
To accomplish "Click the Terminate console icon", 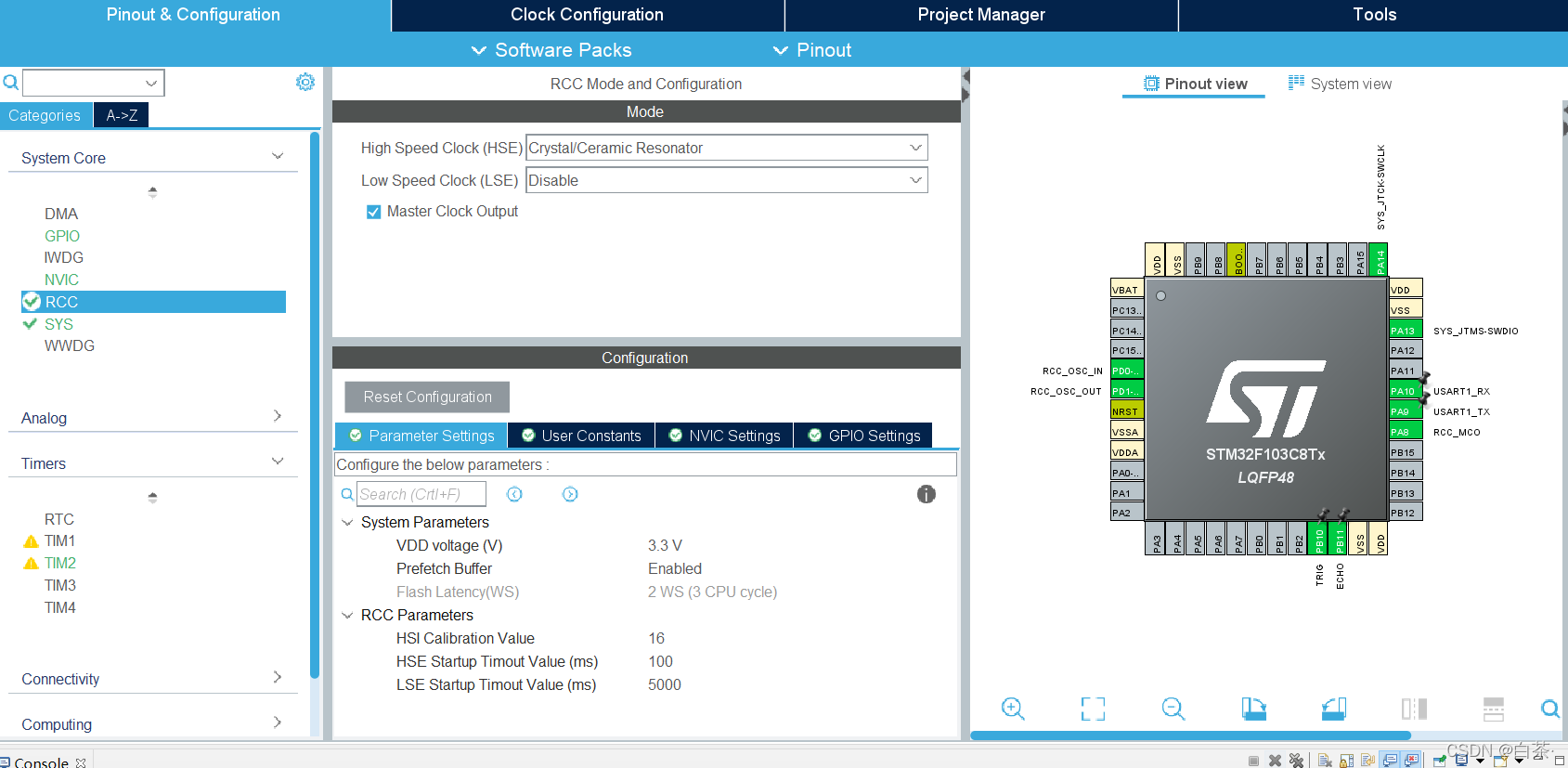I will tap(1253, 761).
